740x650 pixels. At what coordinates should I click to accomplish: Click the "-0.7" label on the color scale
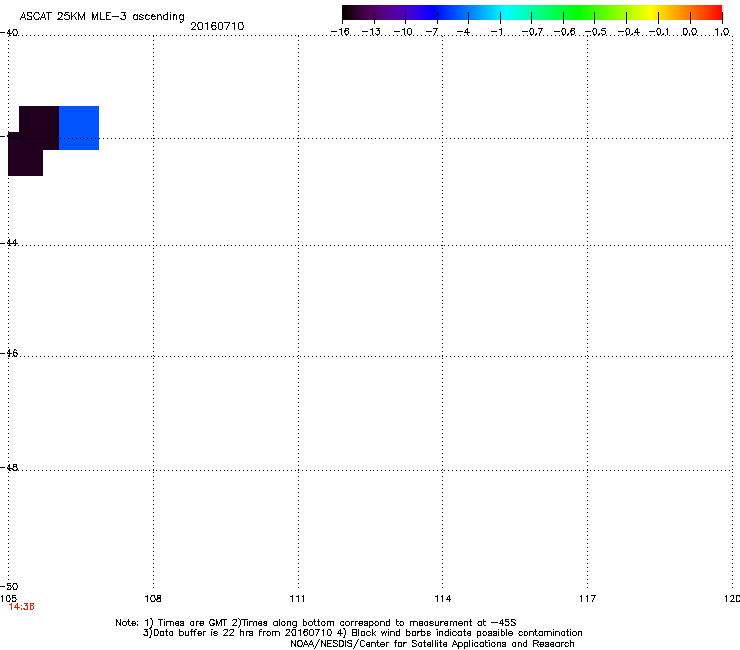[x=532, y=32]
